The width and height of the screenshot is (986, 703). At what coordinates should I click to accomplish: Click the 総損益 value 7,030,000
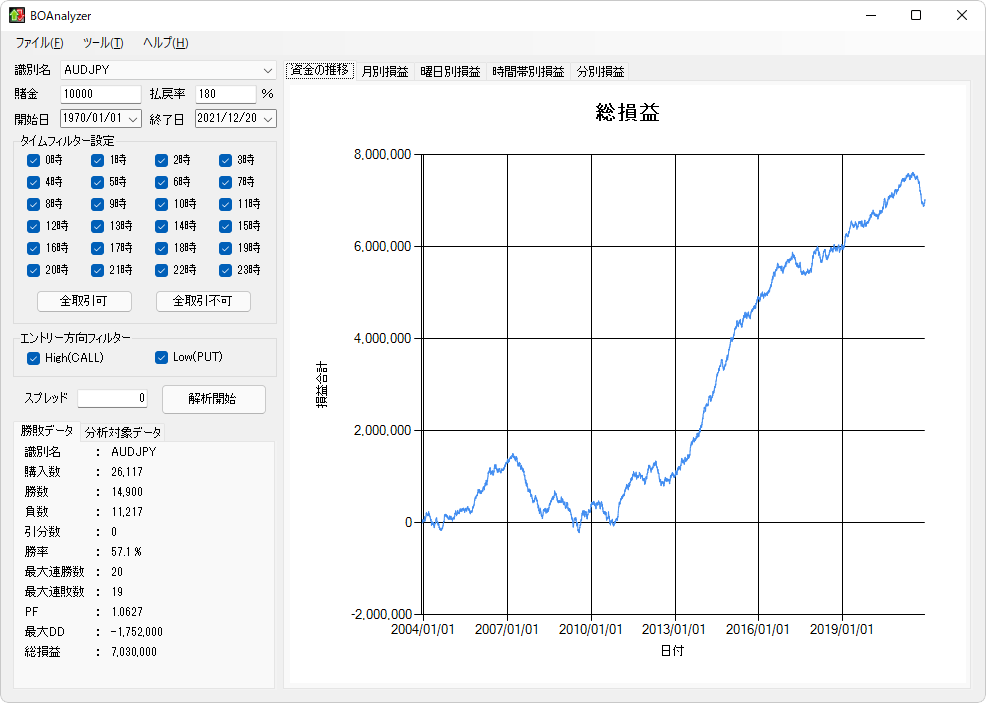pos(134,652)
